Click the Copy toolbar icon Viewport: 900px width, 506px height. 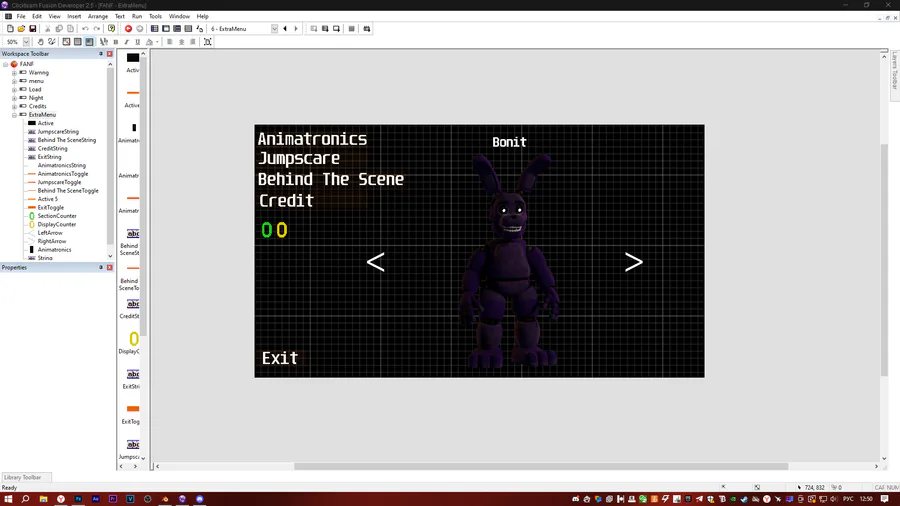pyautogui.click(x=59, y=29)
